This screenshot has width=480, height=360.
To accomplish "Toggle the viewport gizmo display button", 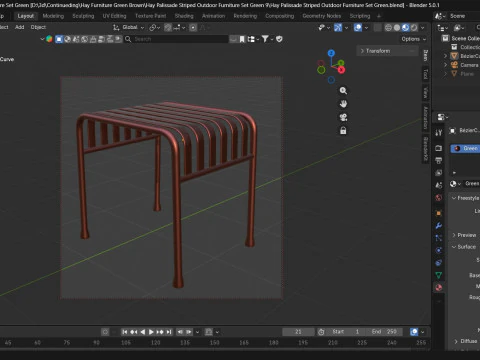I will click(338, 28).
